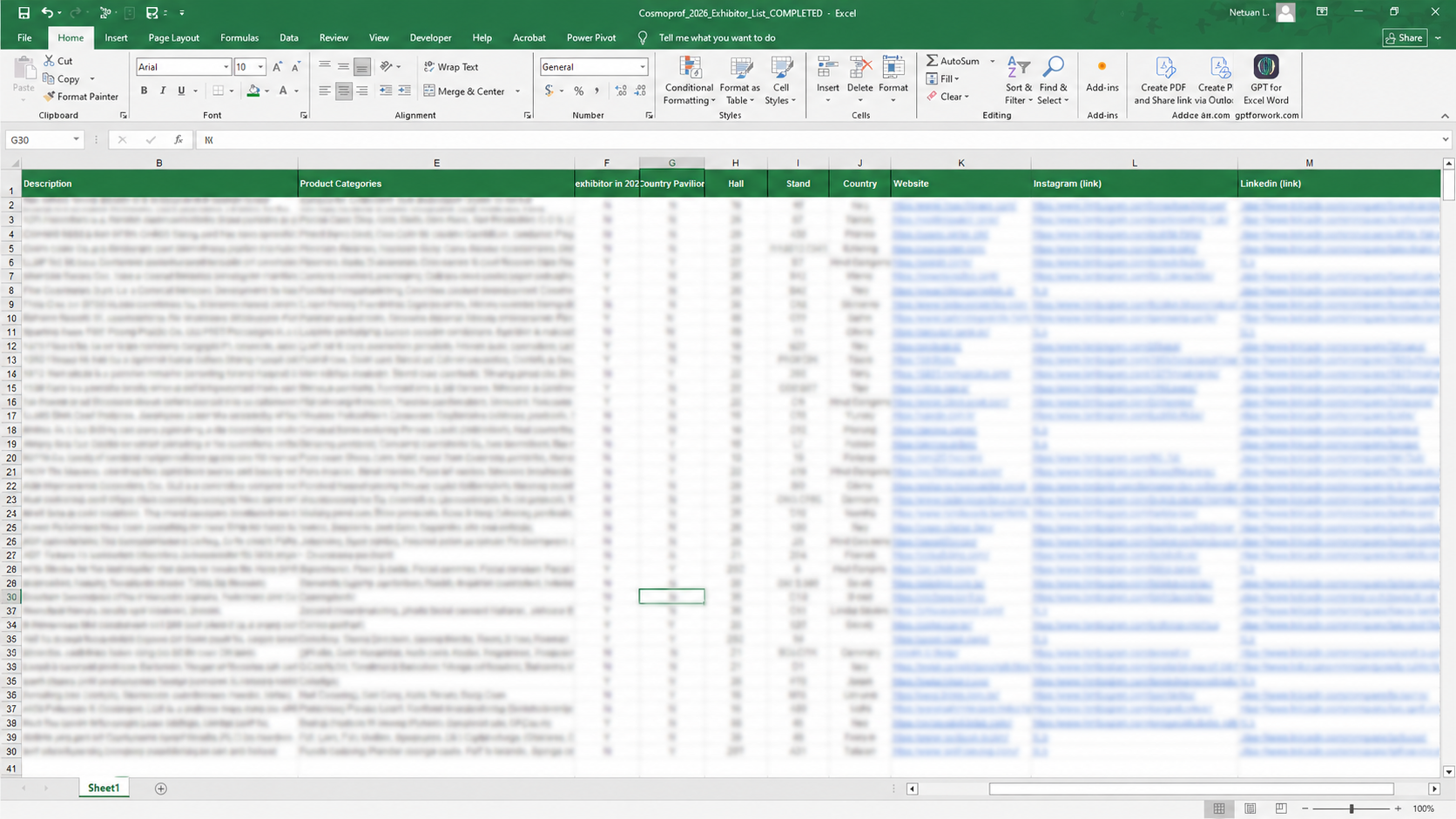Click the Save icon in the title bar

24,13
